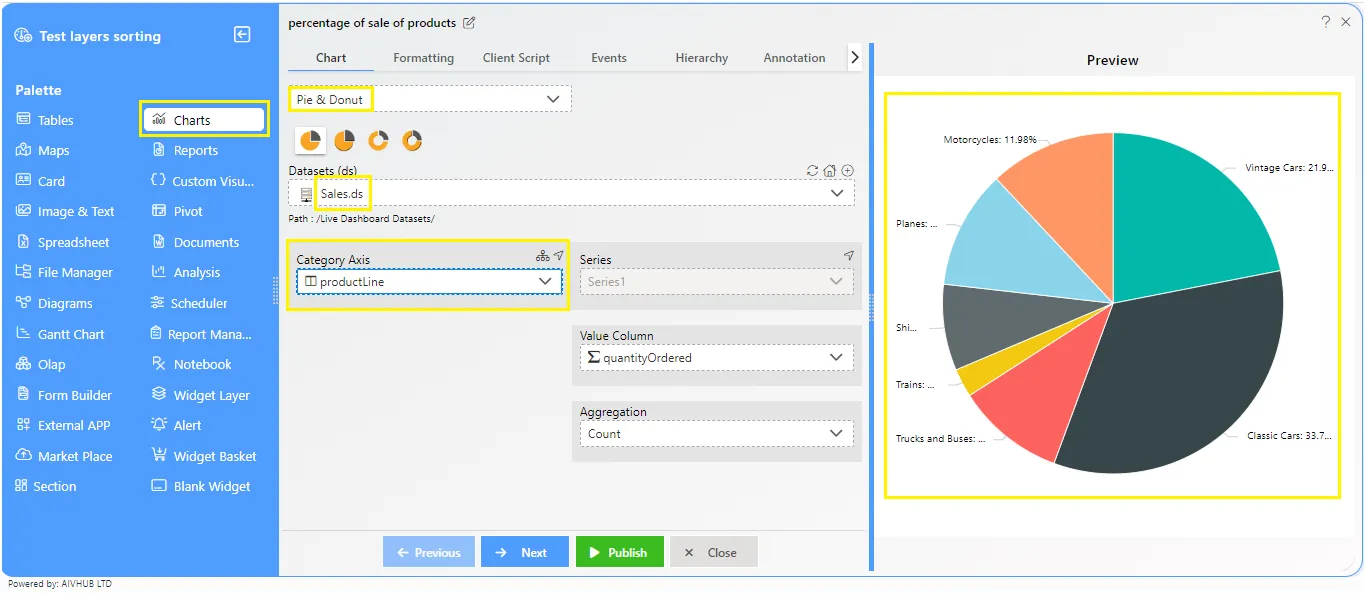Show more tabs with right chevron
The height and width of the screenshot is (594, 1366).
click(x=854, y=58)
